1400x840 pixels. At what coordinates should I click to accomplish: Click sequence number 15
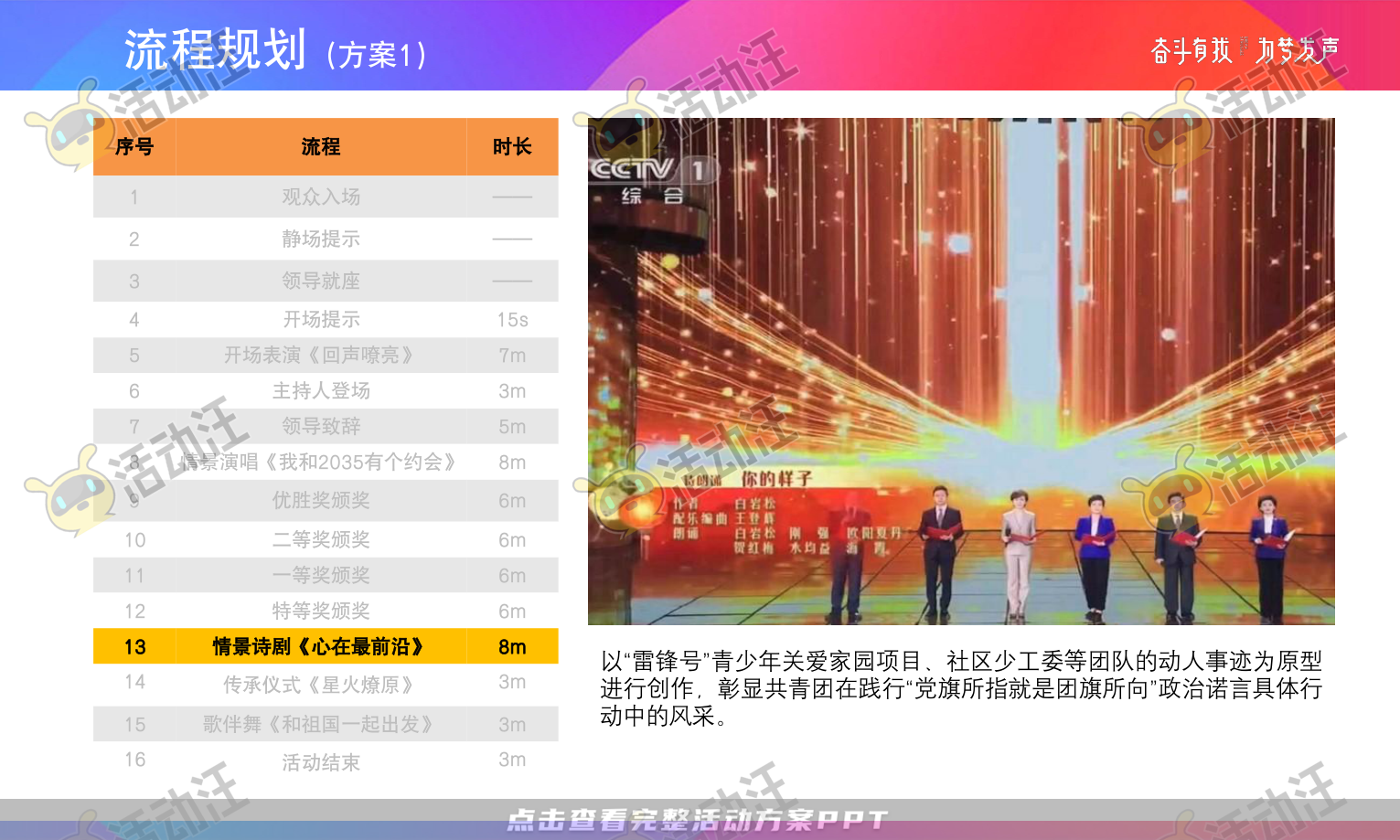coord(134,724)
